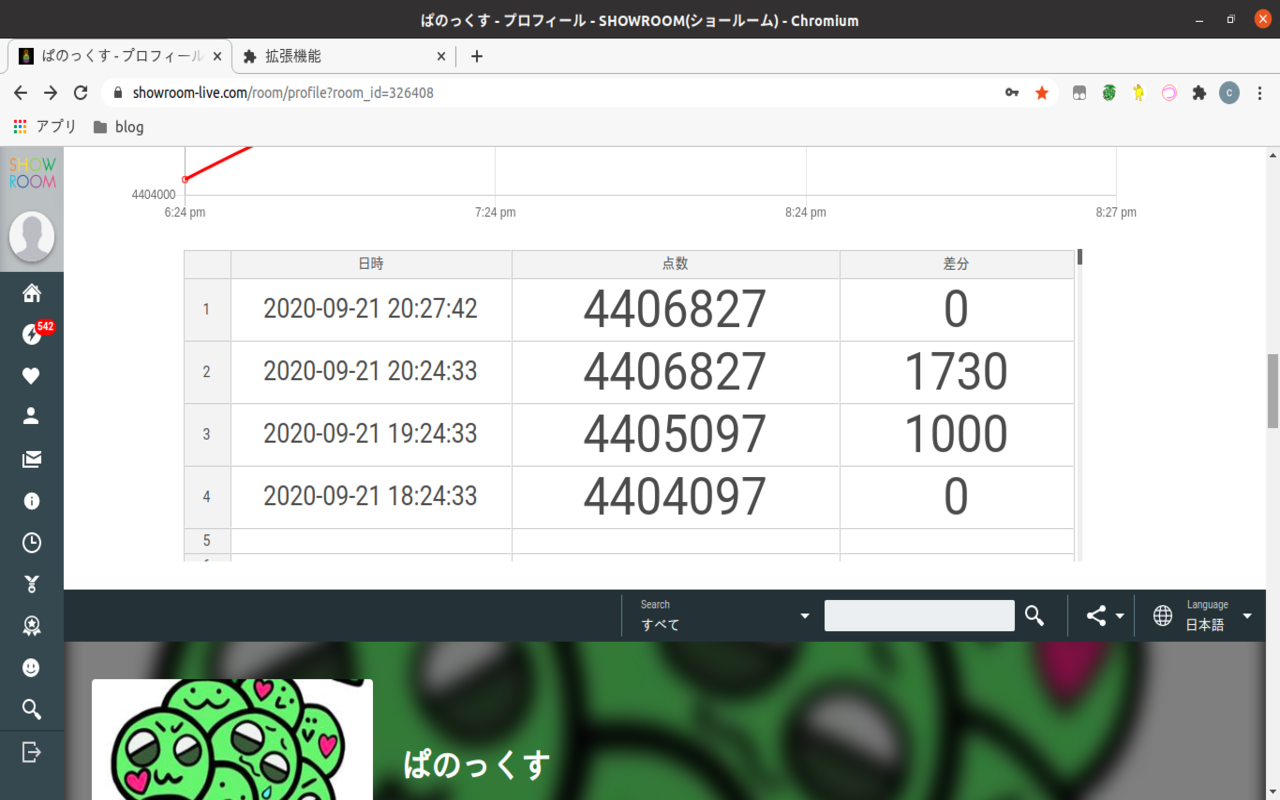Select row header 4 in the table
Viewport: 1280px width, 800px height.
coord(207,497)
